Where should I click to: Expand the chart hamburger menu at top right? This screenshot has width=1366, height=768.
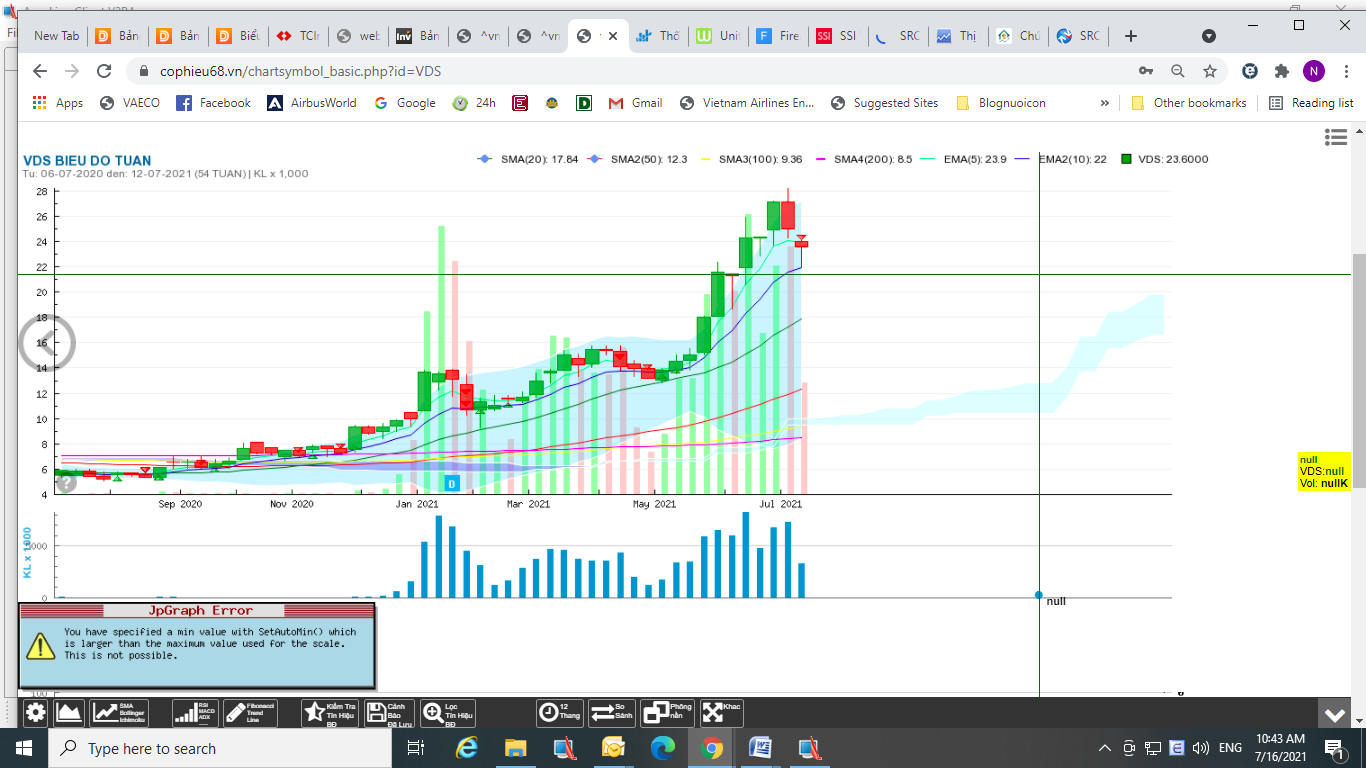[1335, 137]
